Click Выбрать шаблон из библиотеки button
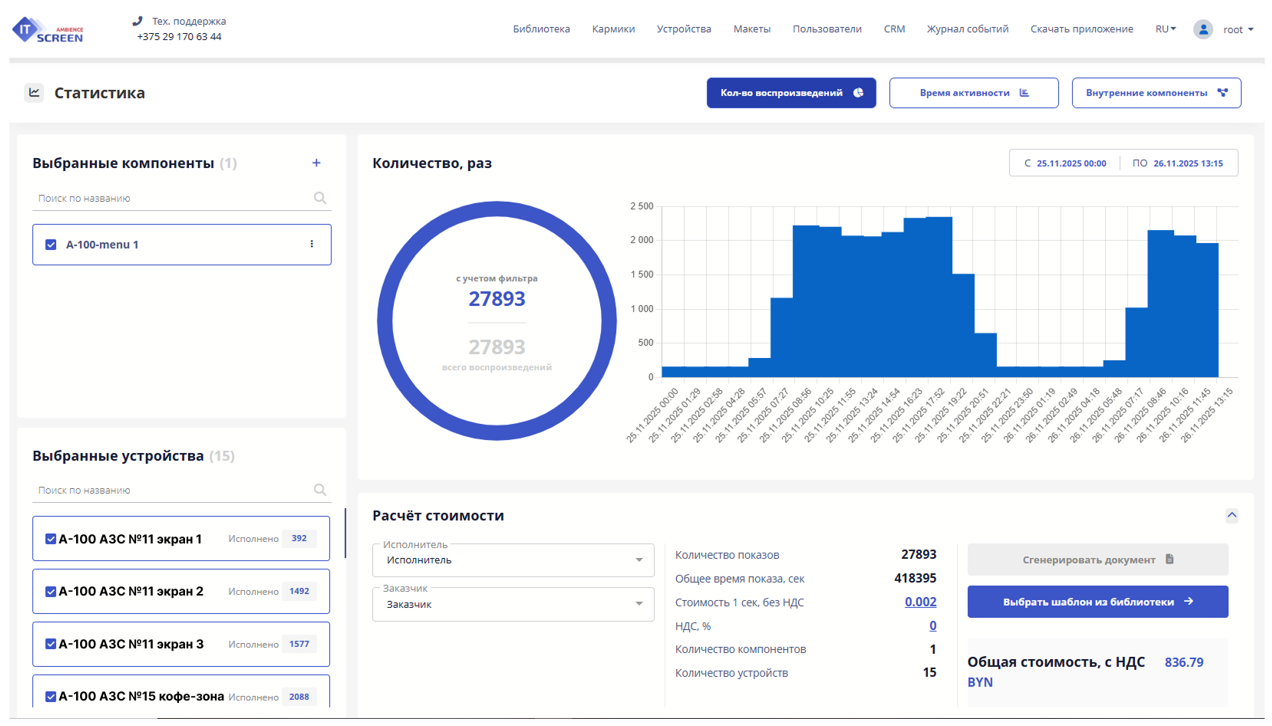Image resolution: width=1272 pixels, height=726 pixels. click(x=1097, y=602)
